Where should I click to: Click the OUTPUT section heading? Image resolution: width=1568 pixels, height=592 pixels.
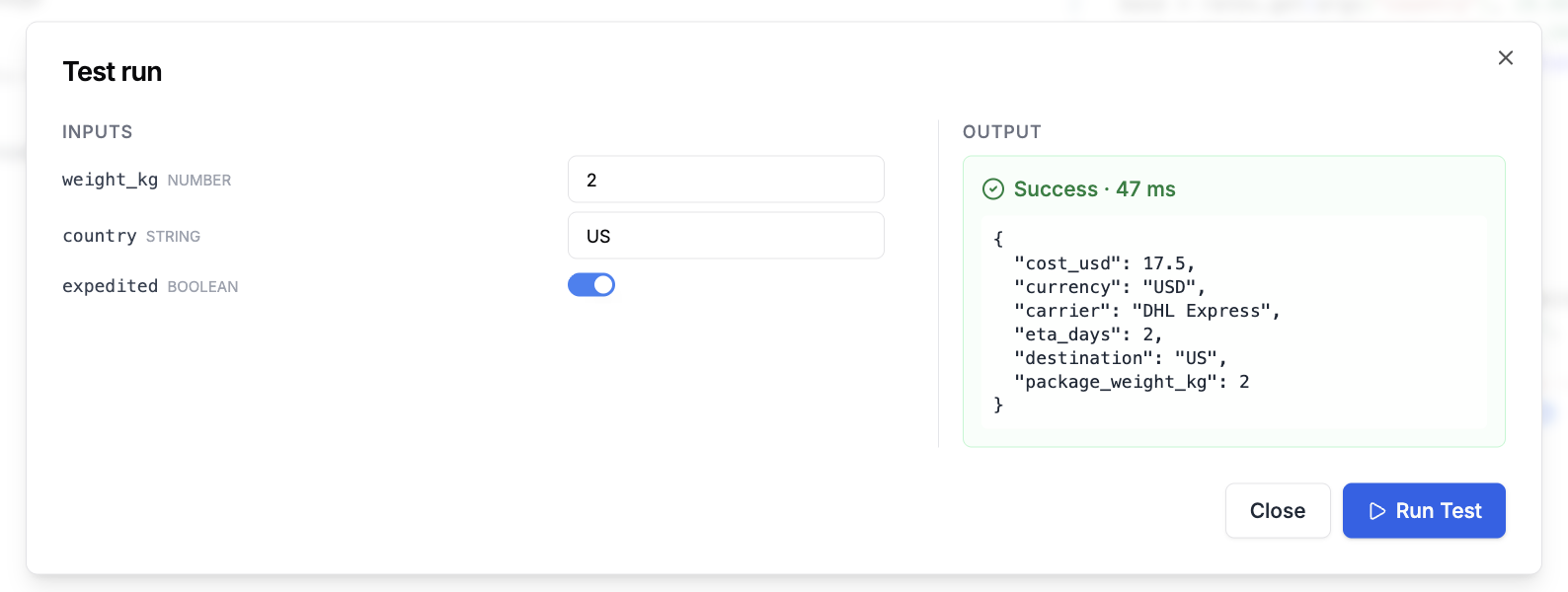click(1002, 132)
